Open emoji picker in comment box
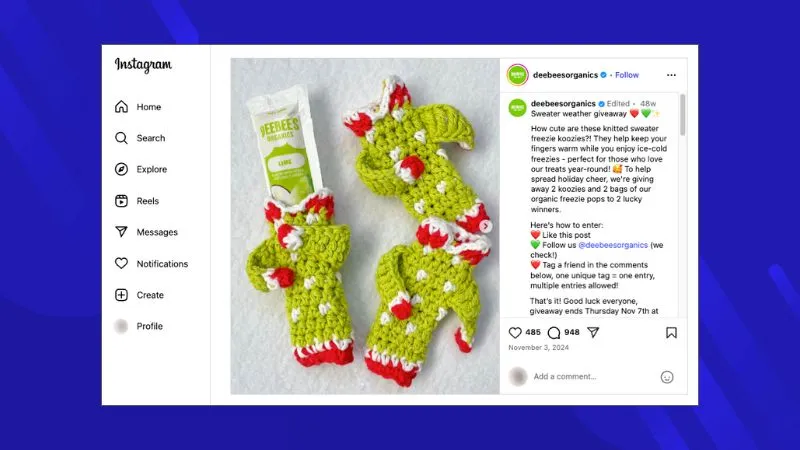 [667, 377]
